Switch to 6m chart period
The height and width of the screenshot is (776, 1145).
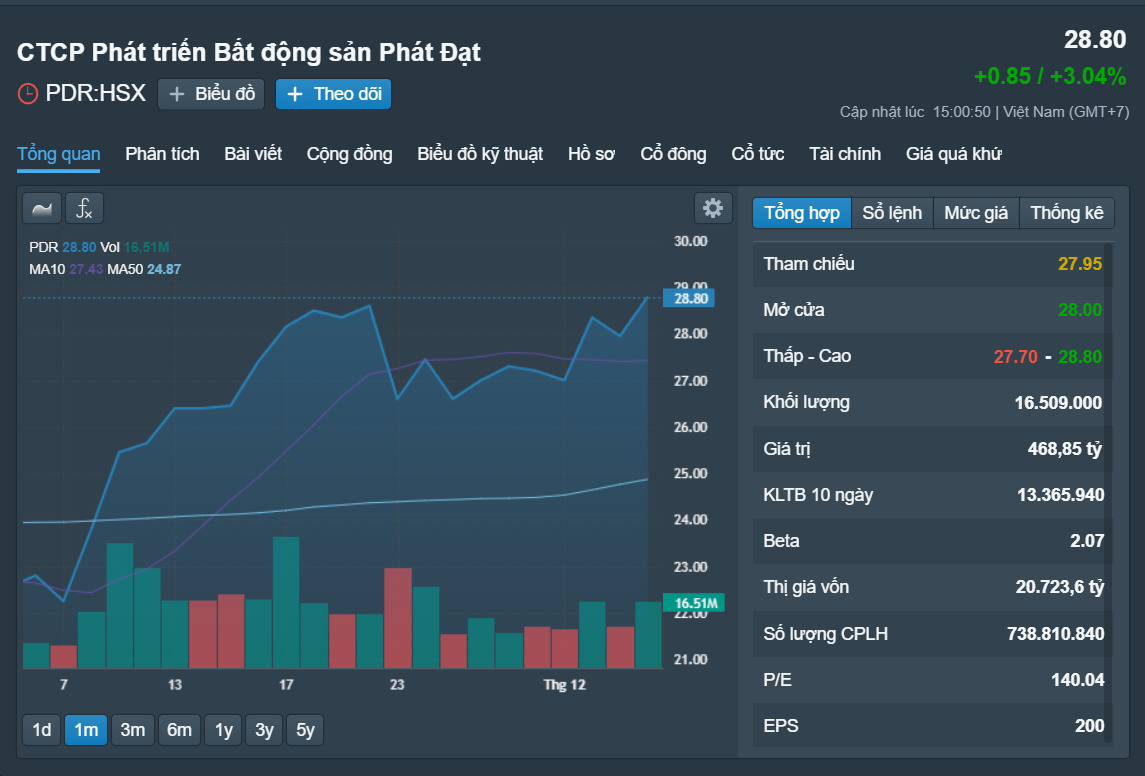(x=179, y=729)
